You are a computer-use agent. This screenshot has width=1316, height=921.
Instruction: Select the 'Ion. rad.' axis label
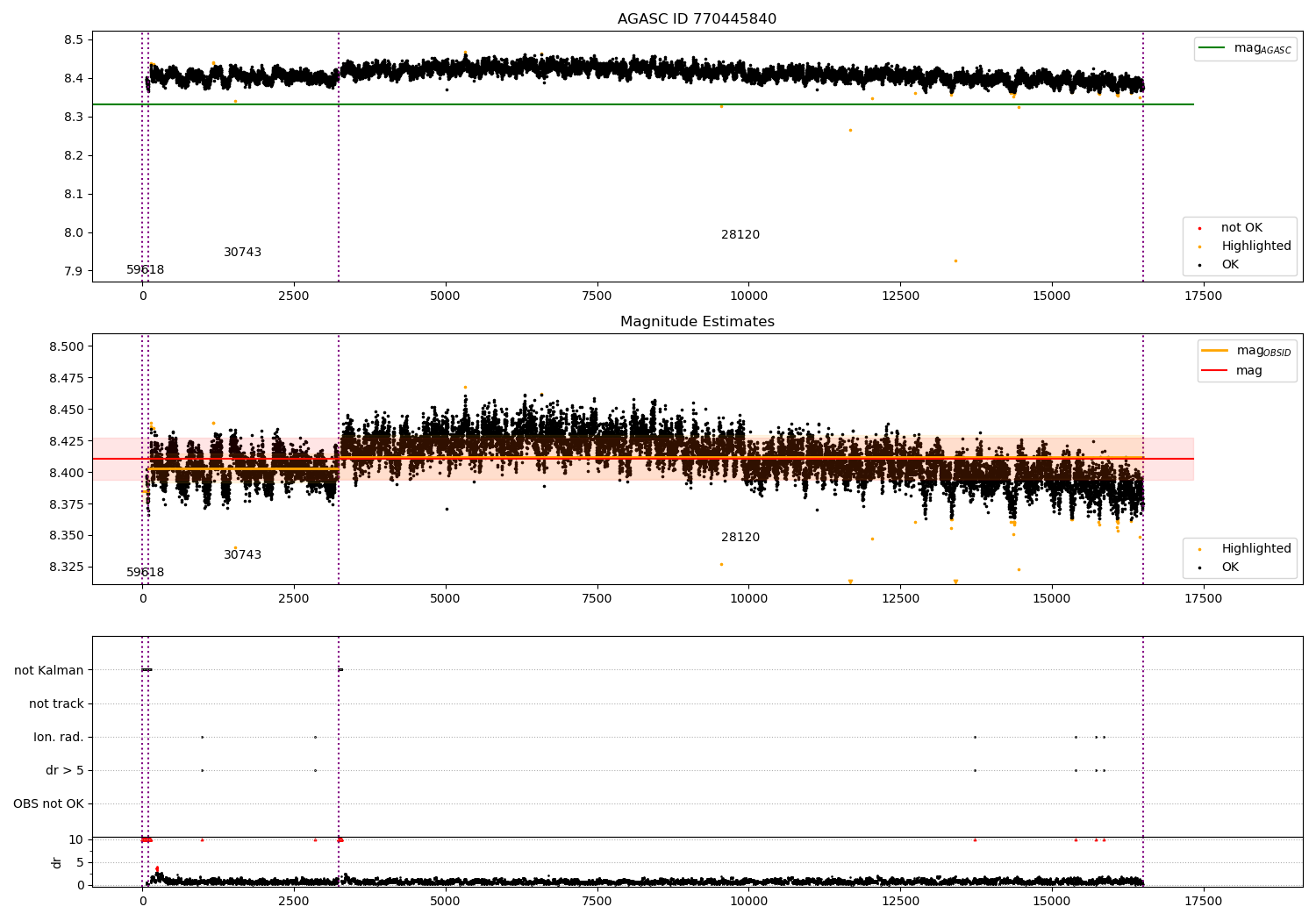pos(59,738)
